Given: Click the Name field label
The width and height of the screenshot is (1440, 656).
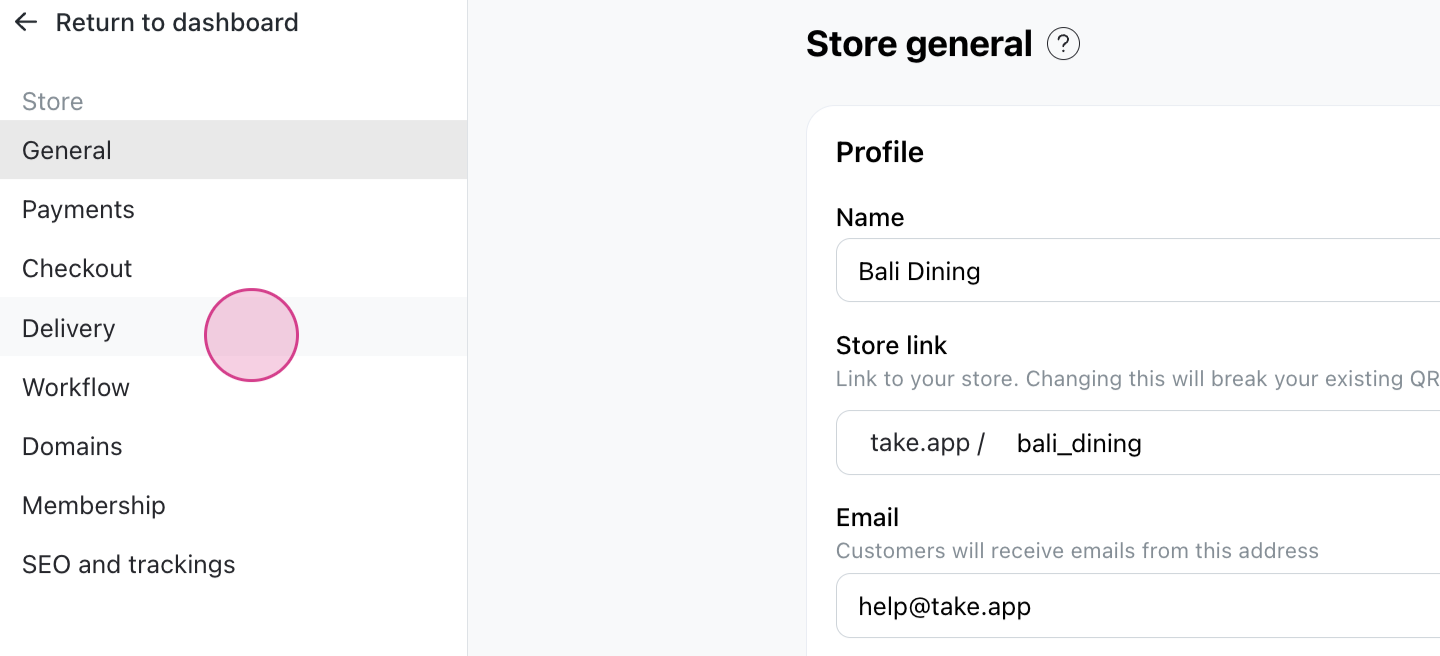Looking at the screenshot, I should point(870,217).
